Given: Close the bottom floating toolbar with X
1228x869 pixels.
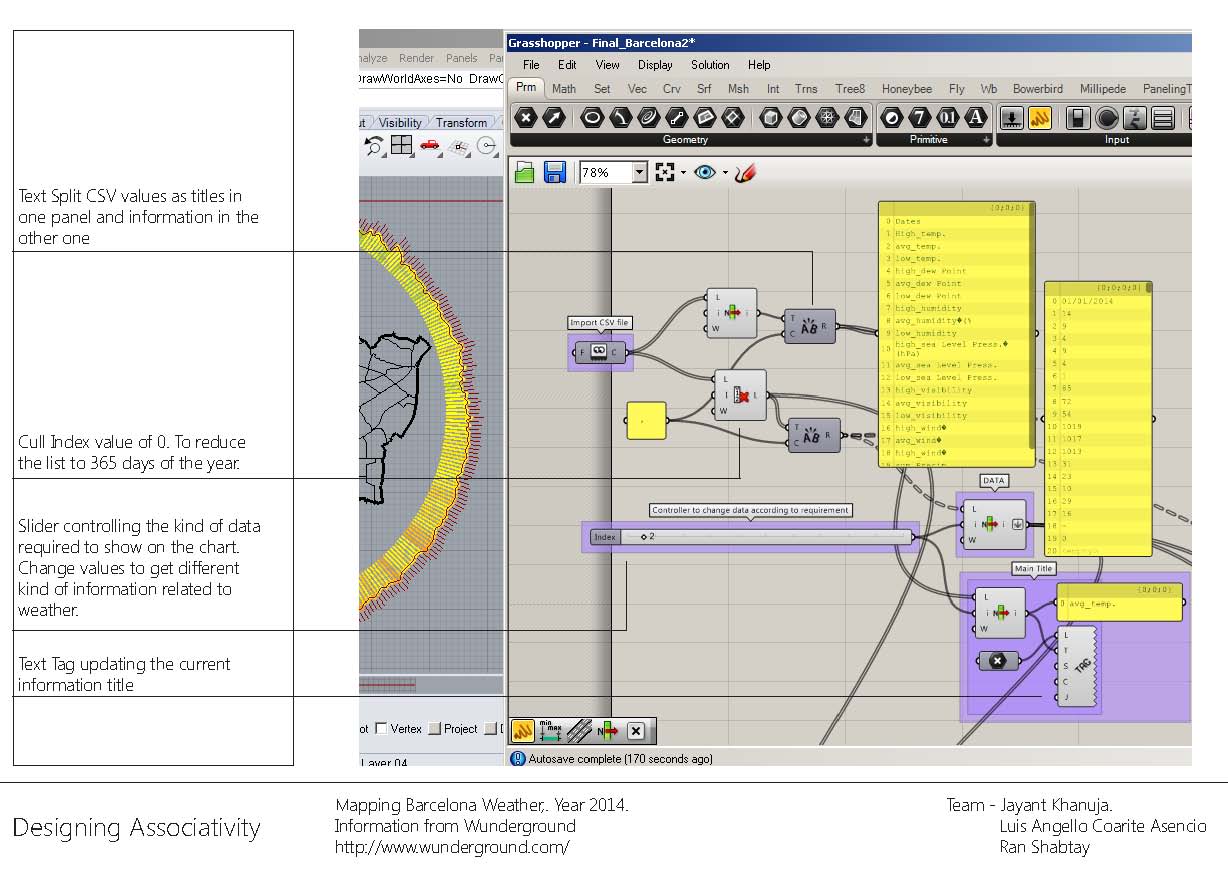Looking at the screenshot, I should coord(636,731).
